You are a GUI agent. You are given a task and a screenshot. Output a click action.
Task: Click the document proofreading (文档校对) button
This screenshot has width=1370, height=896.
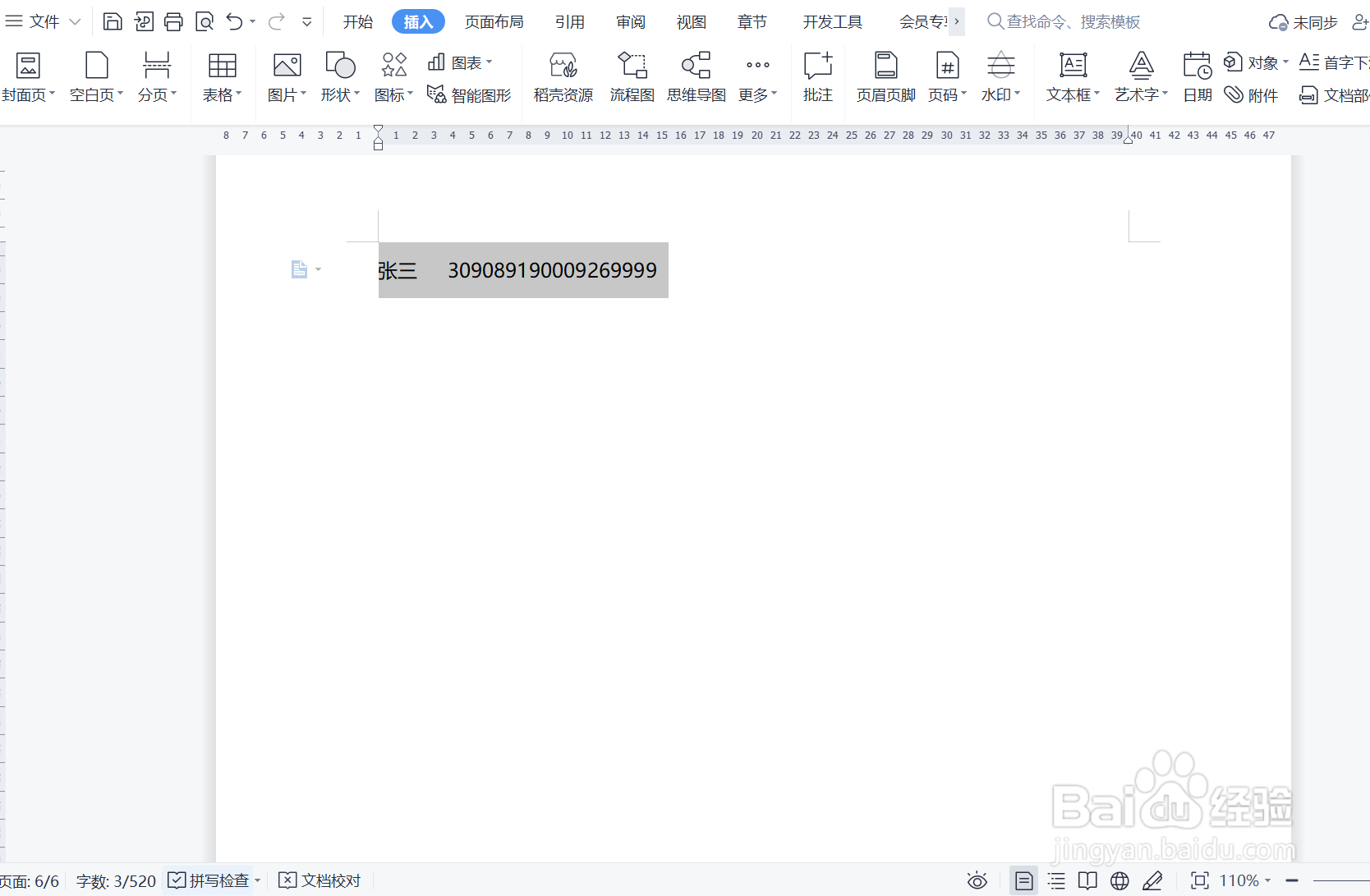click(x=320, y=880)
